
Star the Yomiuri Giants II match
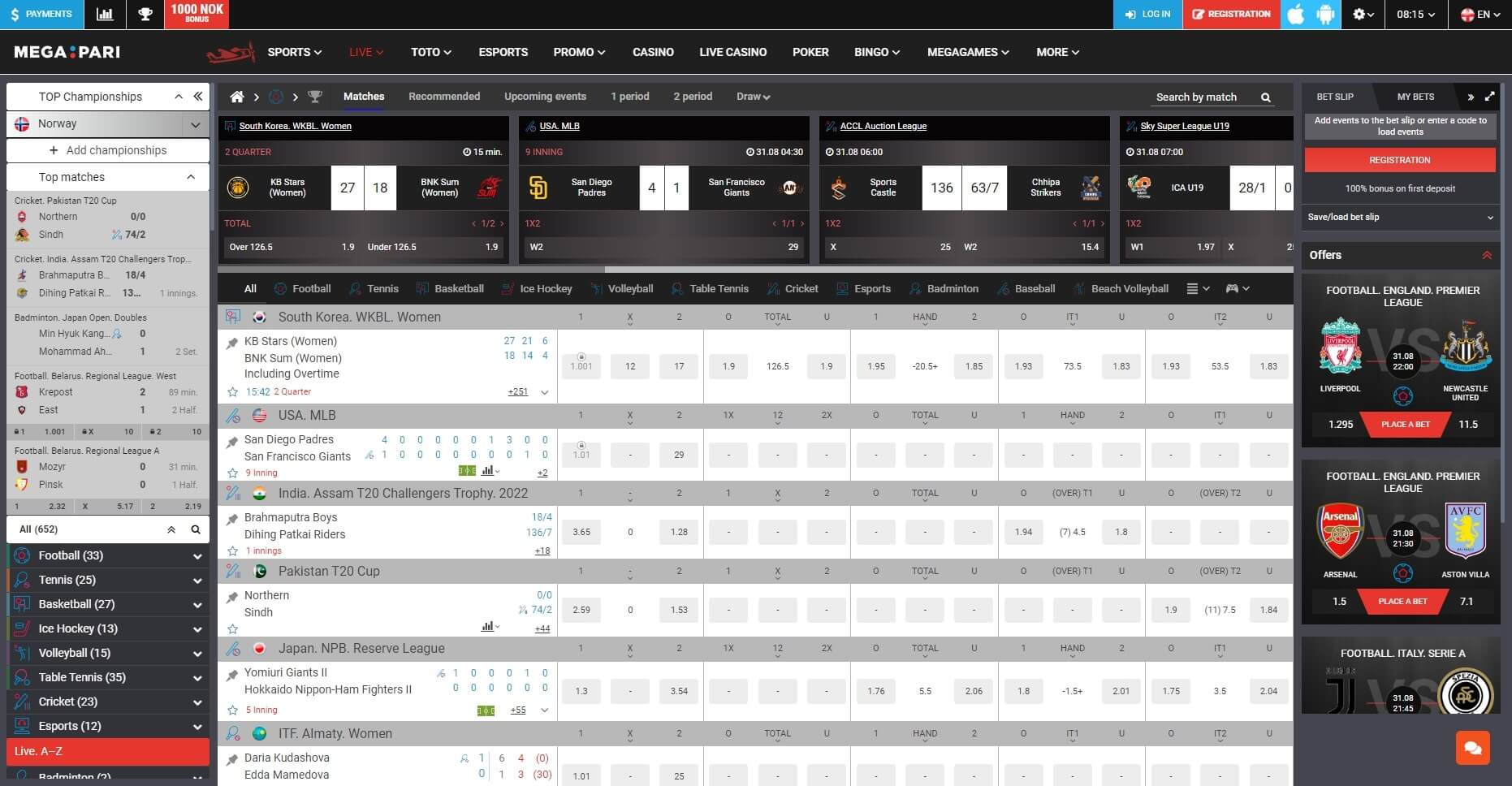[233, 709]
